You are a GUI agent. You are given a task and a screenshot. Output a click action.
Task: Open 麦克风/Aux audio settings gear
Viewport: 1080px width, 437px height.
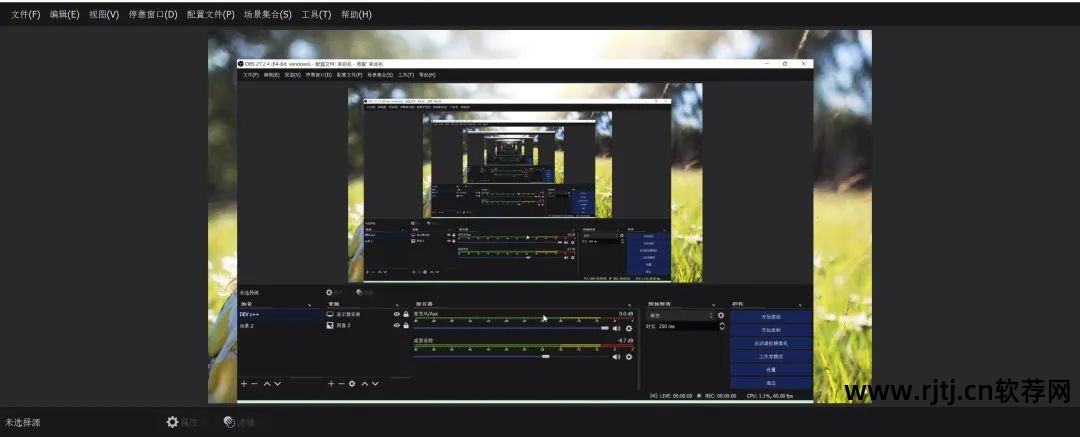coord(628,328)
